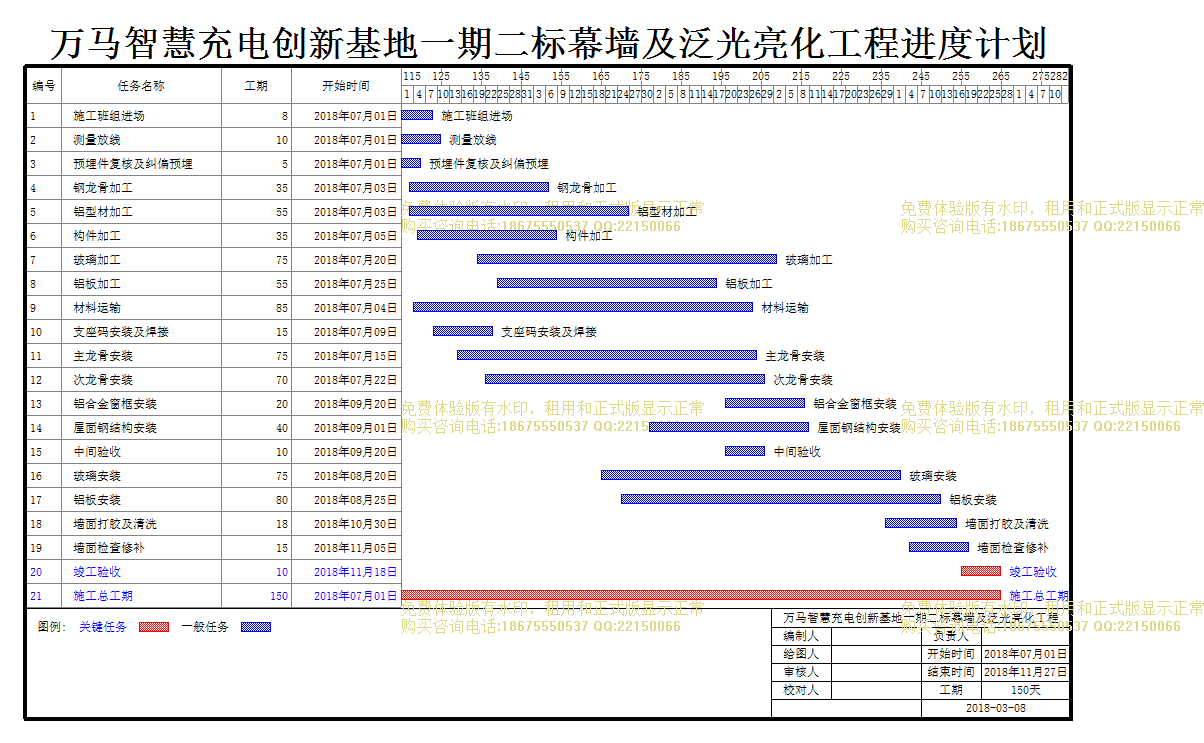Screen dimensions: 1204x743
Task: Click the 中间验收 label beside its Gantt bar
Action: coord(797,451)
